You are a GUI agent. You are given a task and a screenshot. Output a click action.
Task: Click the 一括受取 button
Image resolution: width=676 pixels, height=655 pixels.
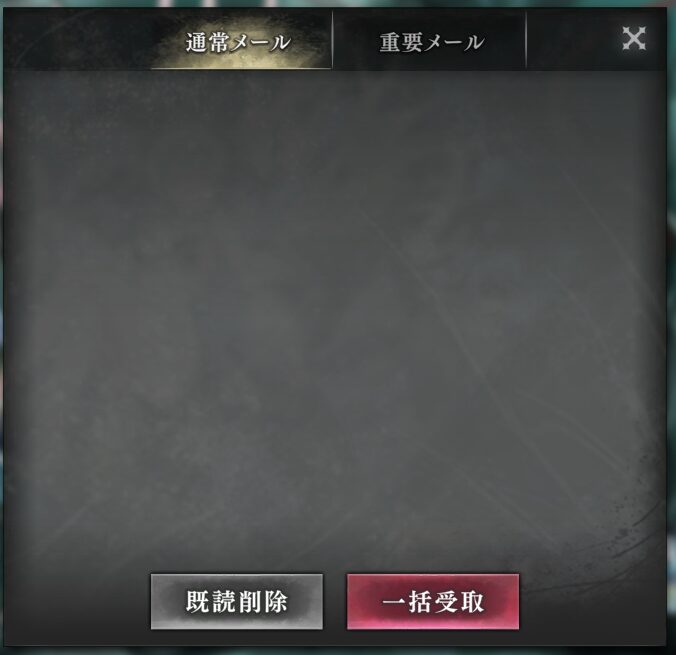pyautogui.click(x=433, y=601)
